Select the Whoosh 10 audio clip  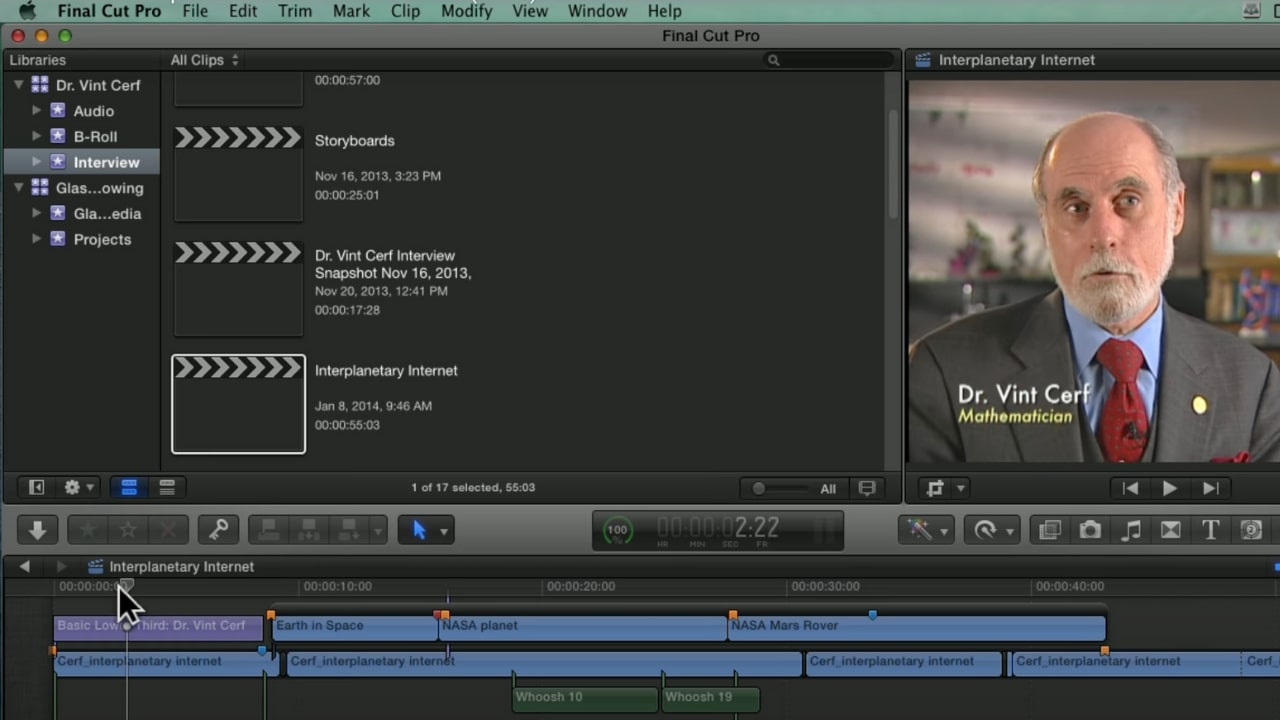[585, 698]
